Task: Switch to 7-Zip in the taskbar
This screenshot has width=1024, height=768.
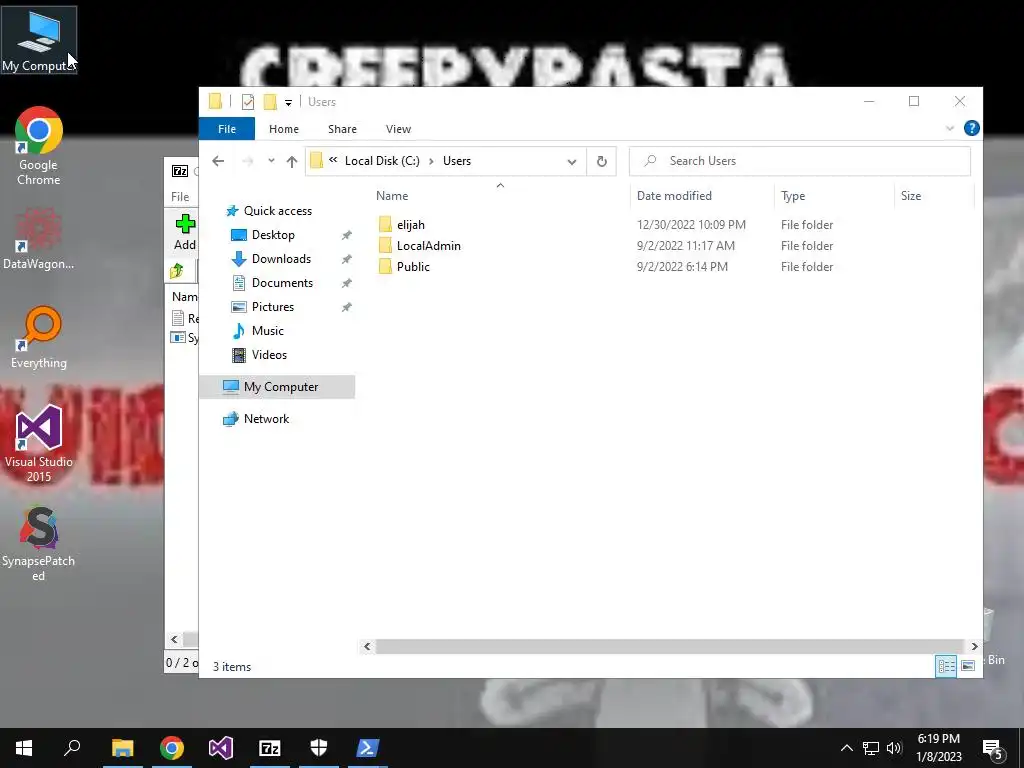Action: click(x=270, y=748)
